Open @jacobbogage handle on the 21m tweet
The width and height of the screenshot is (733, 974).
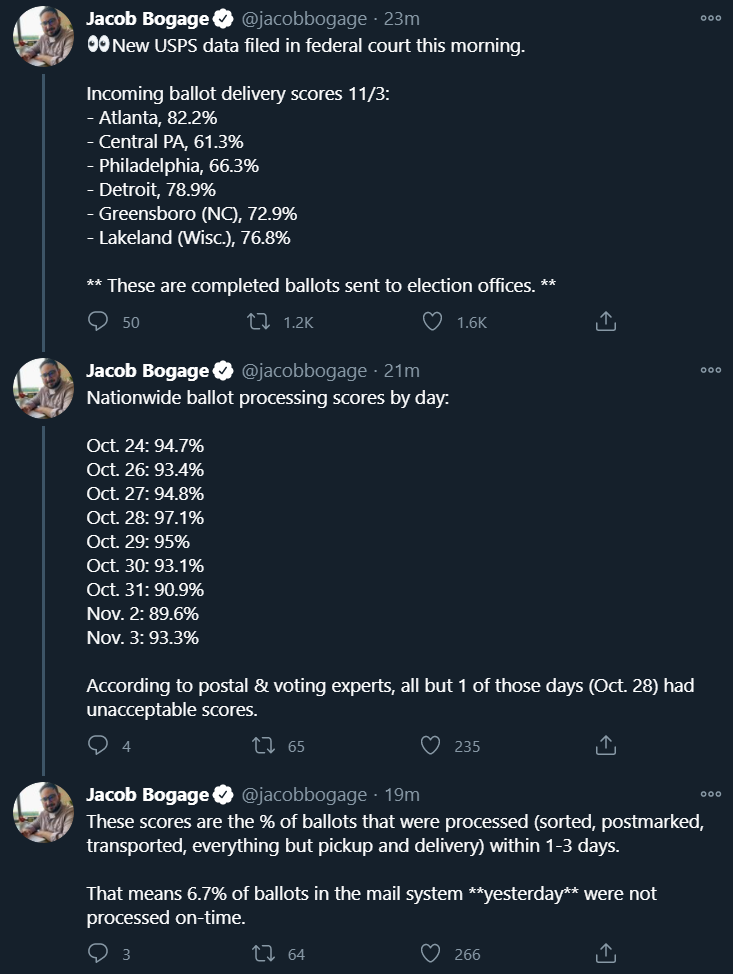pyautogui.click(x=304, y=371)
